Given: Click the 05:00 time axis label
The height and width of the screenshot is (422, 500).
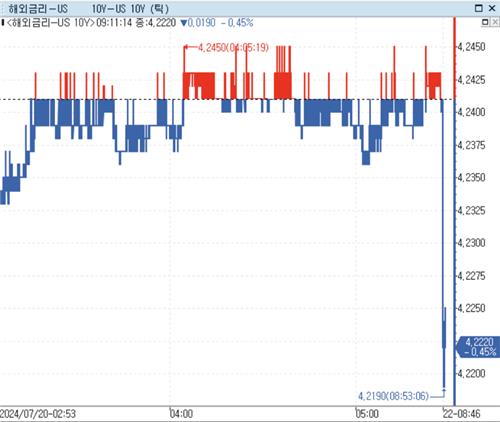Looking at the screenshot, I should point(367,414).
